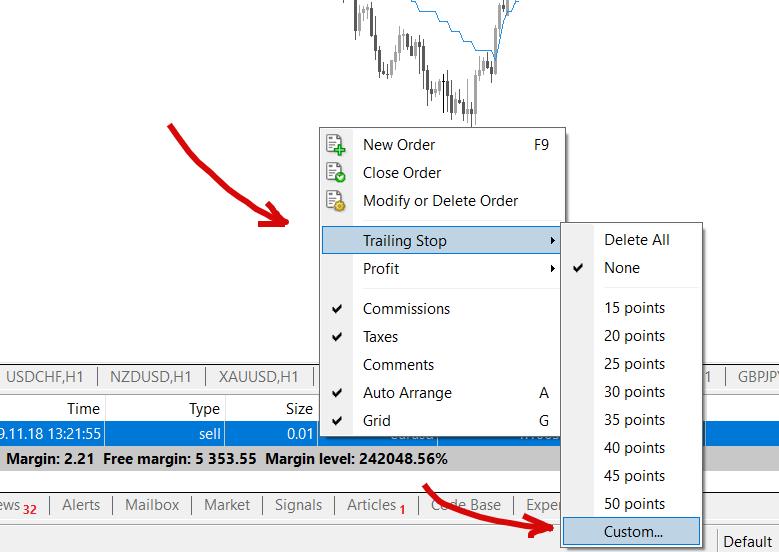Screen dimensions: 779x552
Task: Click the New Order document icon
Action: 336,145
